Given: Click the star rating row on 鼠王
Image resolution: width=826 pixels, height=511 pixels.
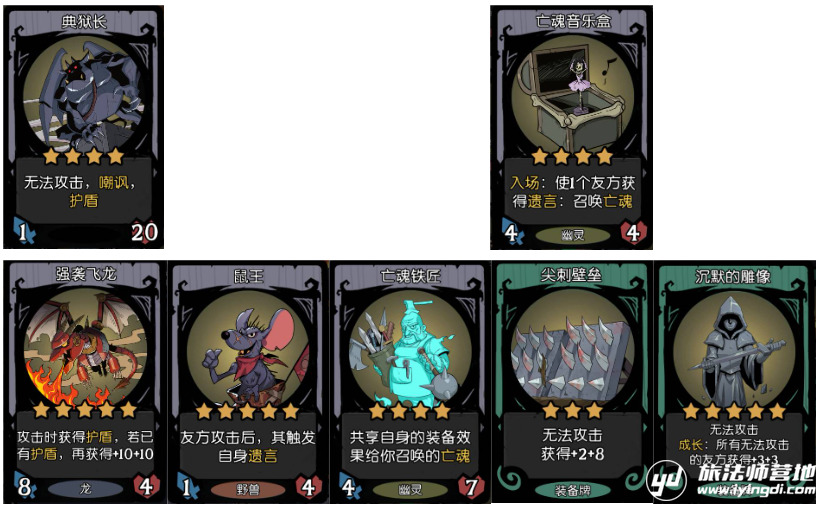Looking at the screenshot, I should coord(248,411).
